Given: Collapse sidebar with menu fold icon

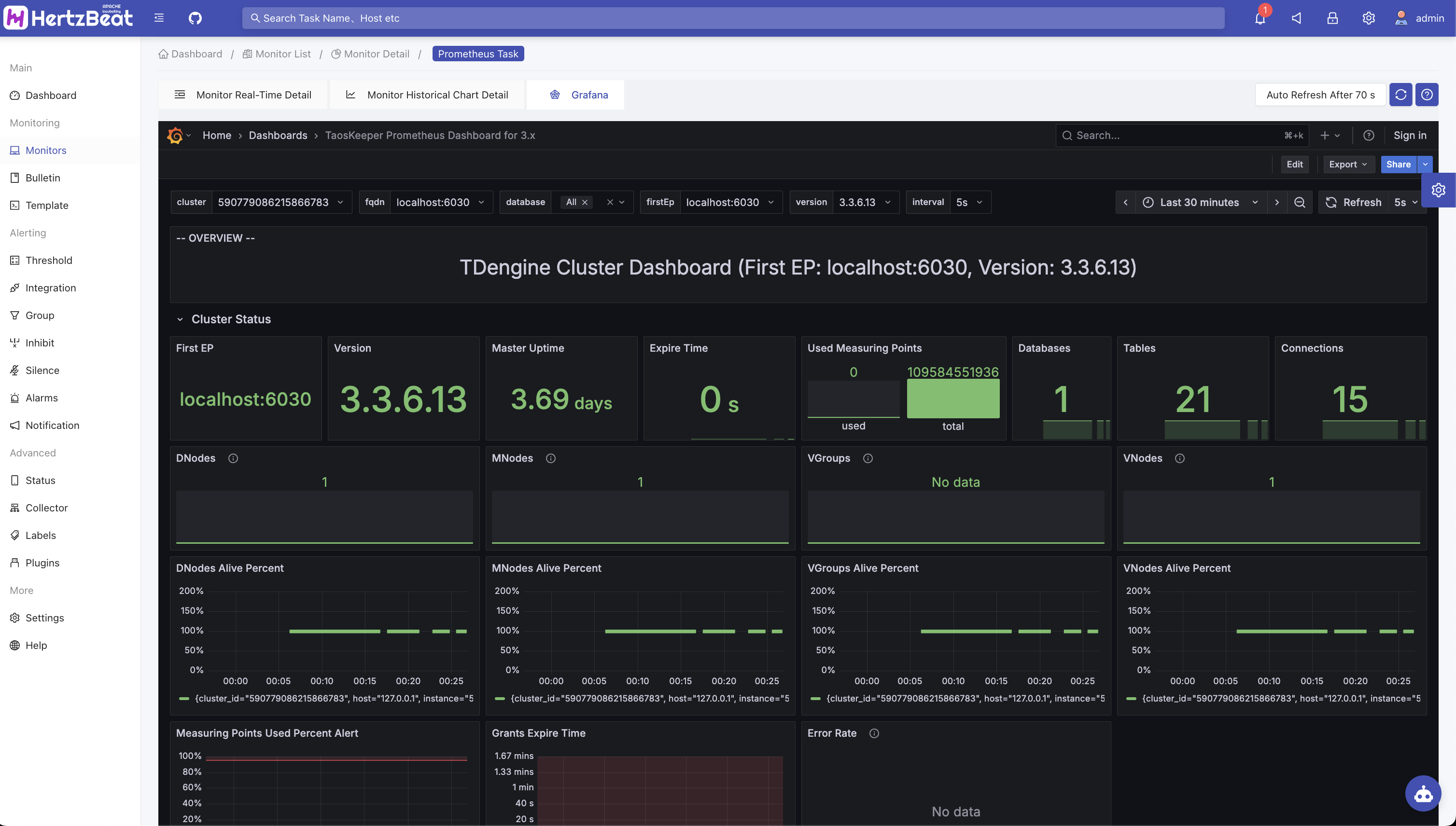Looking at the screenshot, I should tap(159, 18).
